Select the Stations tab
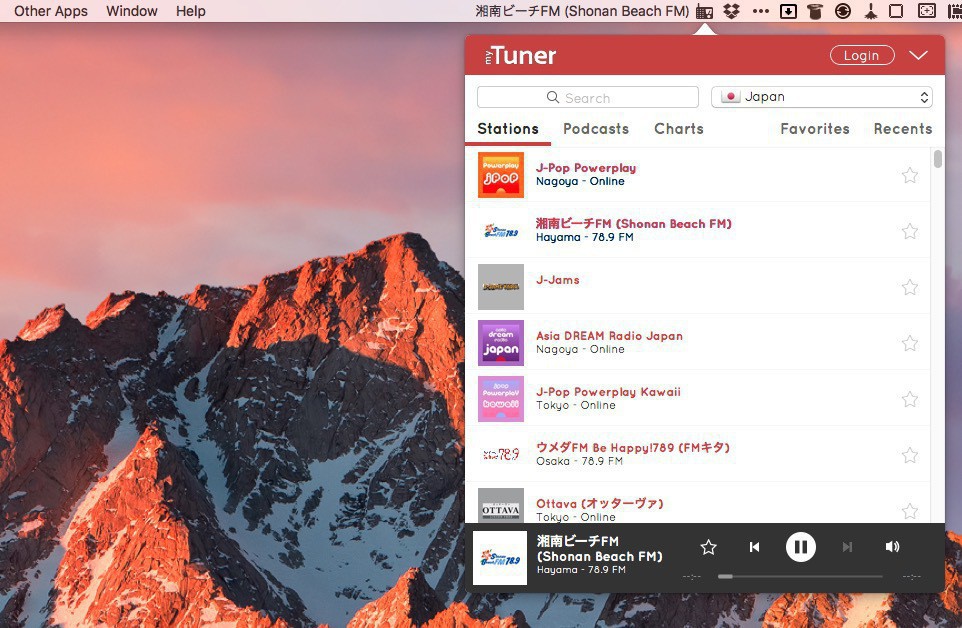The image size is (962, 628). (x=508, y=129)
